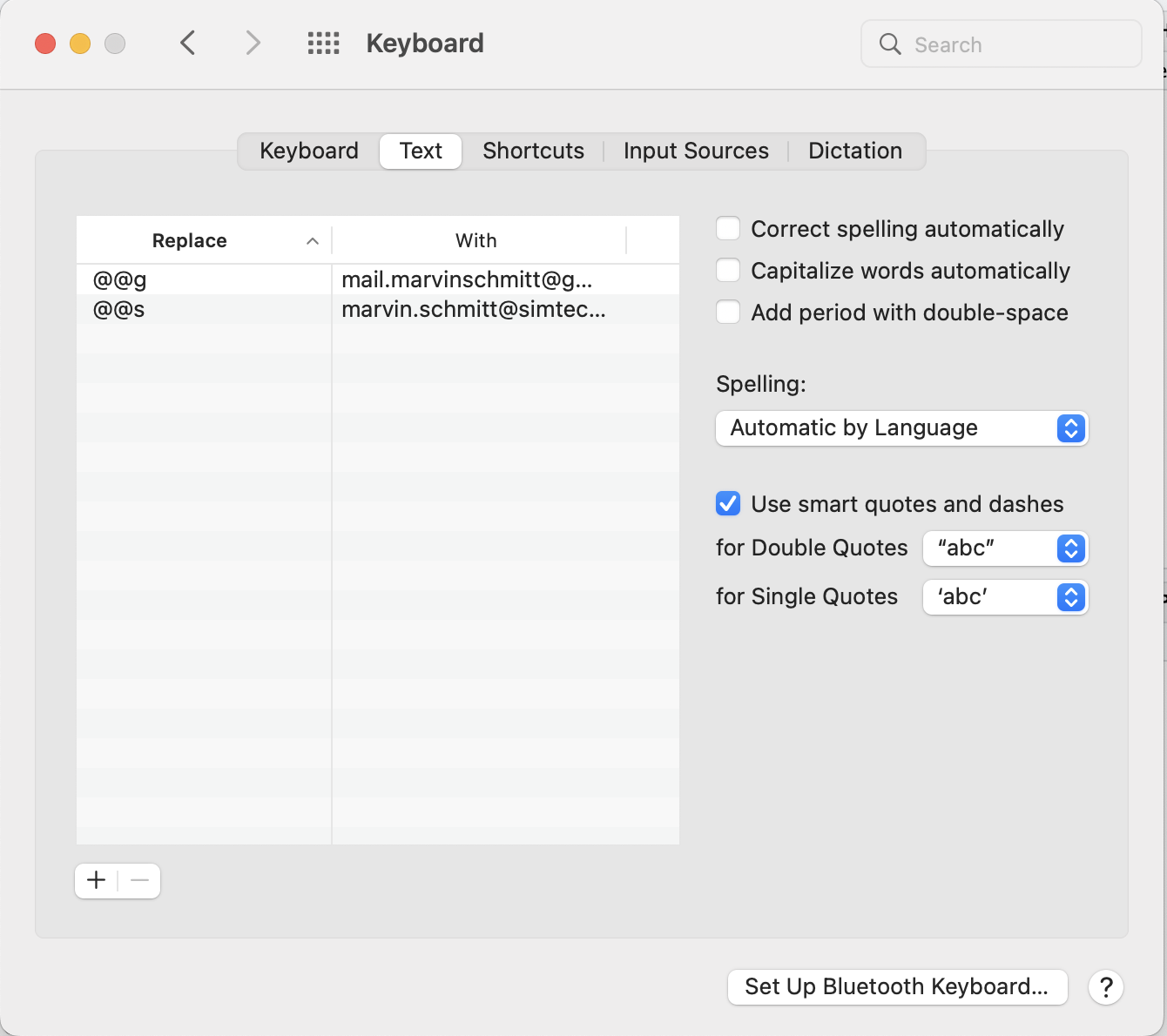The image size is (1167, 1036).
Task: Enable Add period with double-space
Action: [728, 313]
